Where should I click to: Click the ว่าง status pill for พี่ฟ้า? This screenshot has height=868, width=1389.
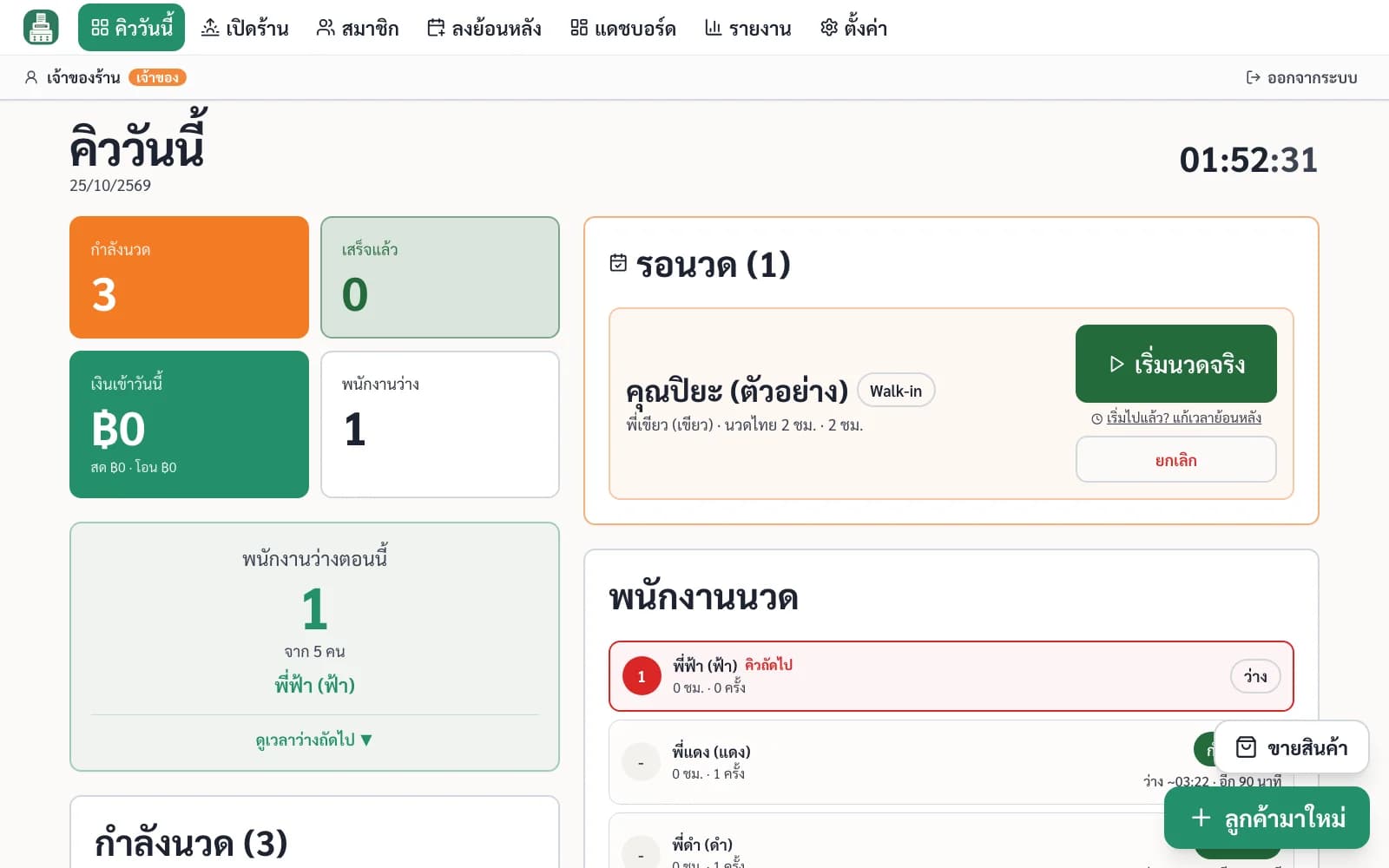(1255, 676)
